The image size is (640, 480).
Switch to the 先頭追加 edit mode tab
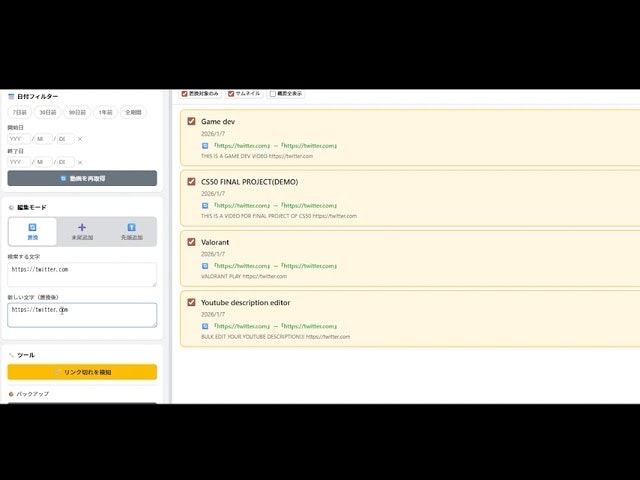pyautogui.click(x=131, y=232)
